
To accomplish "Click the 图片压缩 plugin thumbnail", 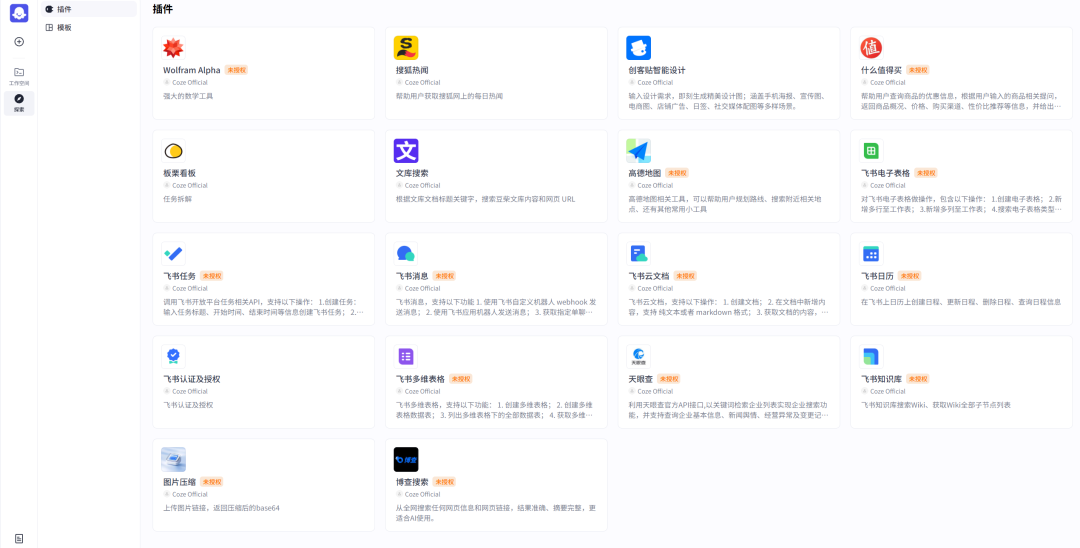I will coord(174,460).
